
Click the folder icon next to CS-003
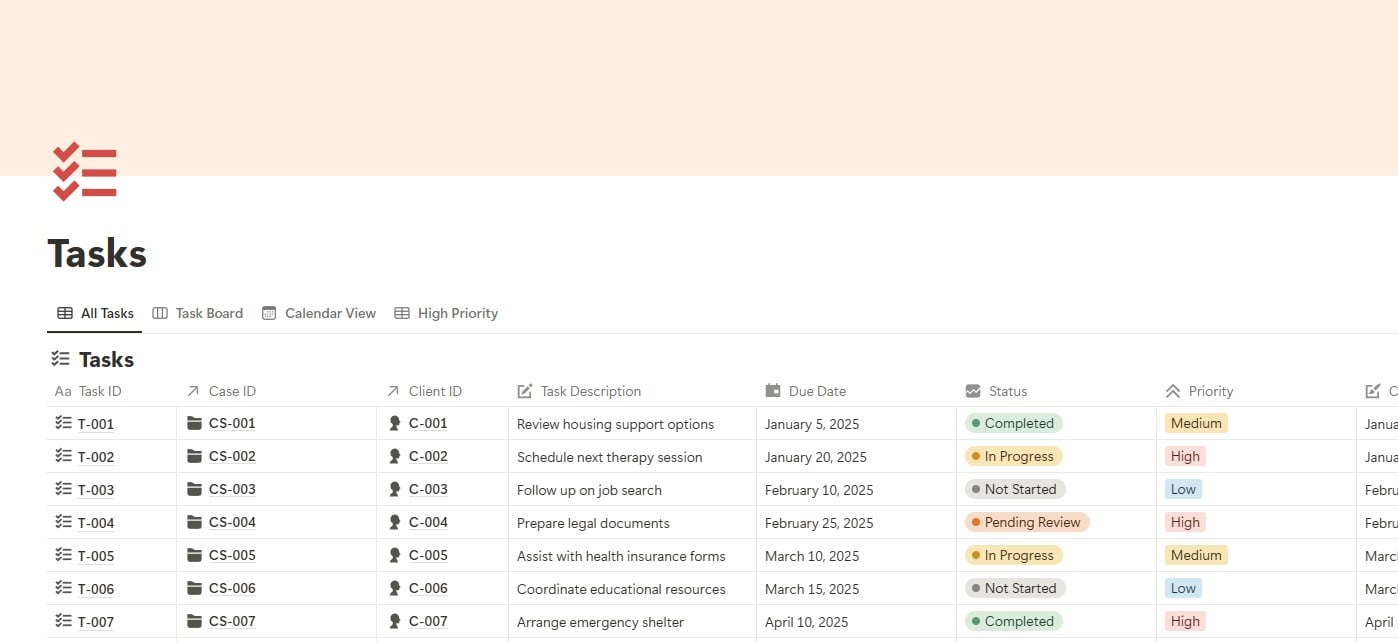click(x=194, y=490)
